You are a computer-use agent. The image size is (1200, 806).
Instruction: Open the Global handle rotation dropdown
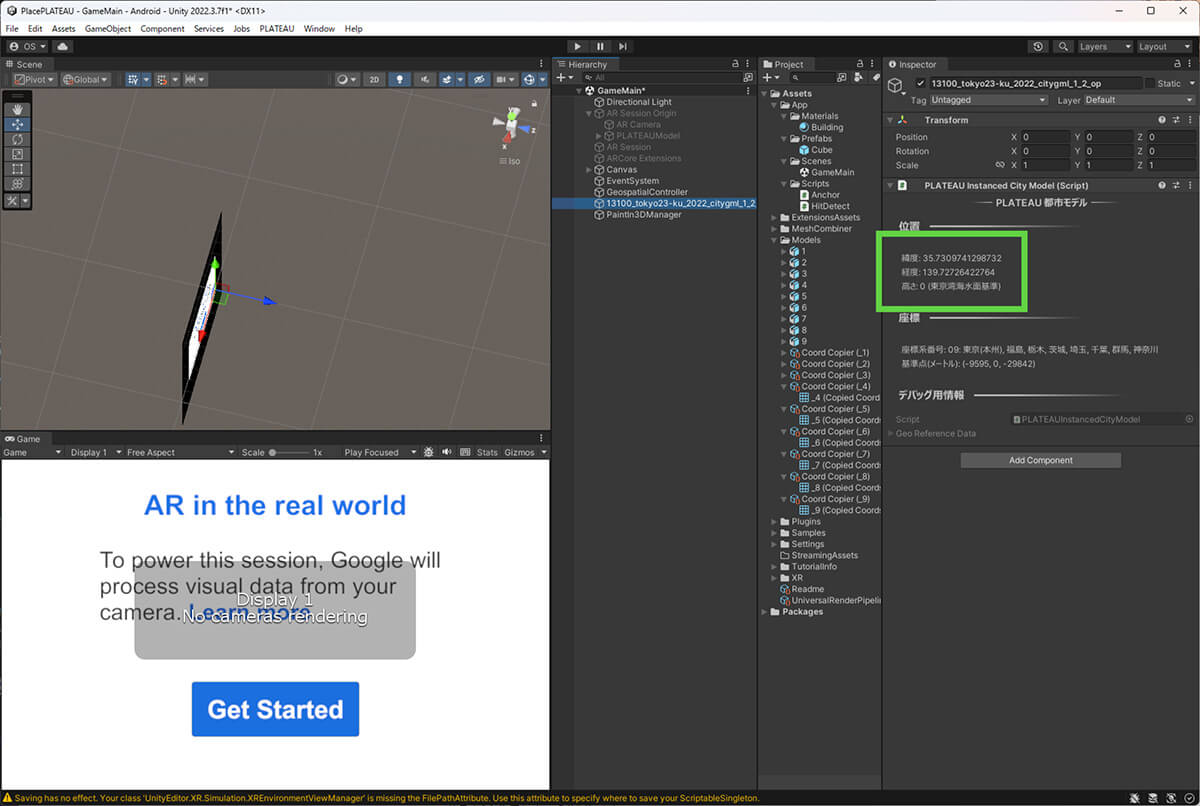pyautogui.click(x=87, y=79)
